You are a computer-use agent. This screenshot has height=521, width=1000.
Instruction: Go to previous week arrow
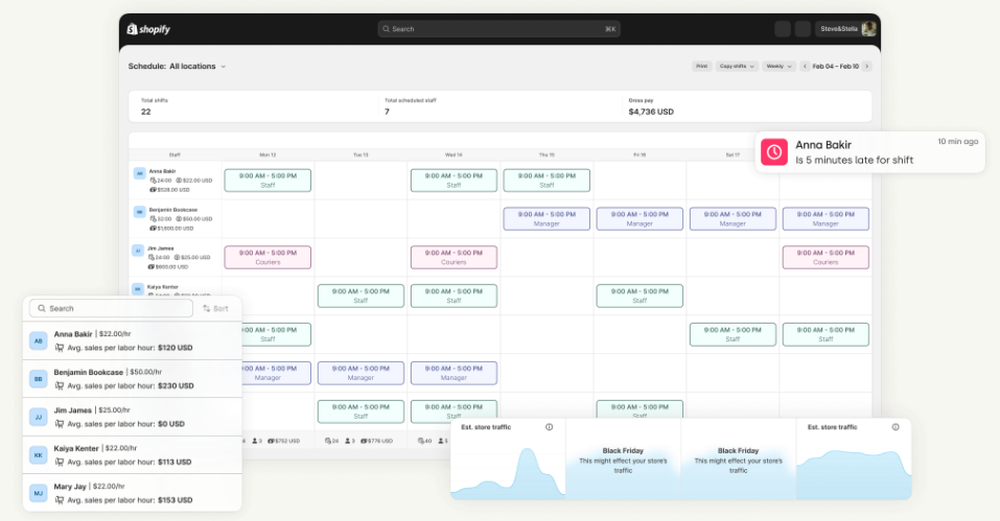click(805, 66)
